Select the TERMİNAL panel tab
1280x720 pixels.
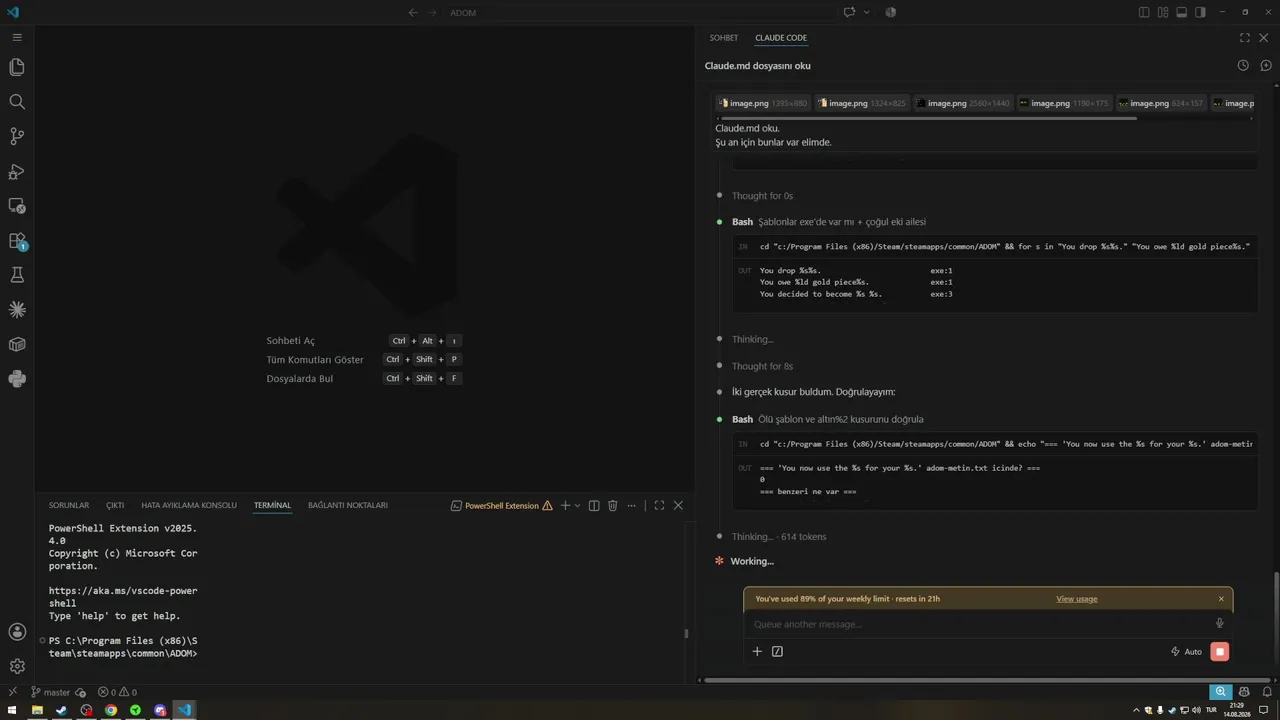272,506
